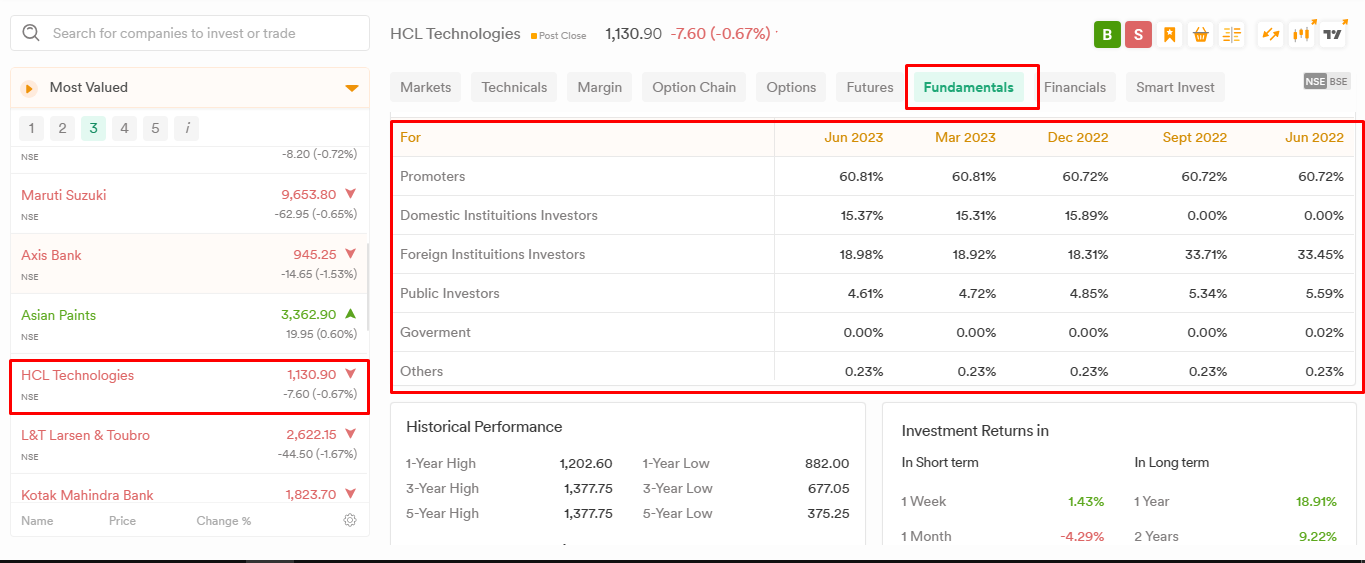The width and height of the screenshot is (1365, 563).
Task: Click the Others row label
Action: tap(421, 371)
